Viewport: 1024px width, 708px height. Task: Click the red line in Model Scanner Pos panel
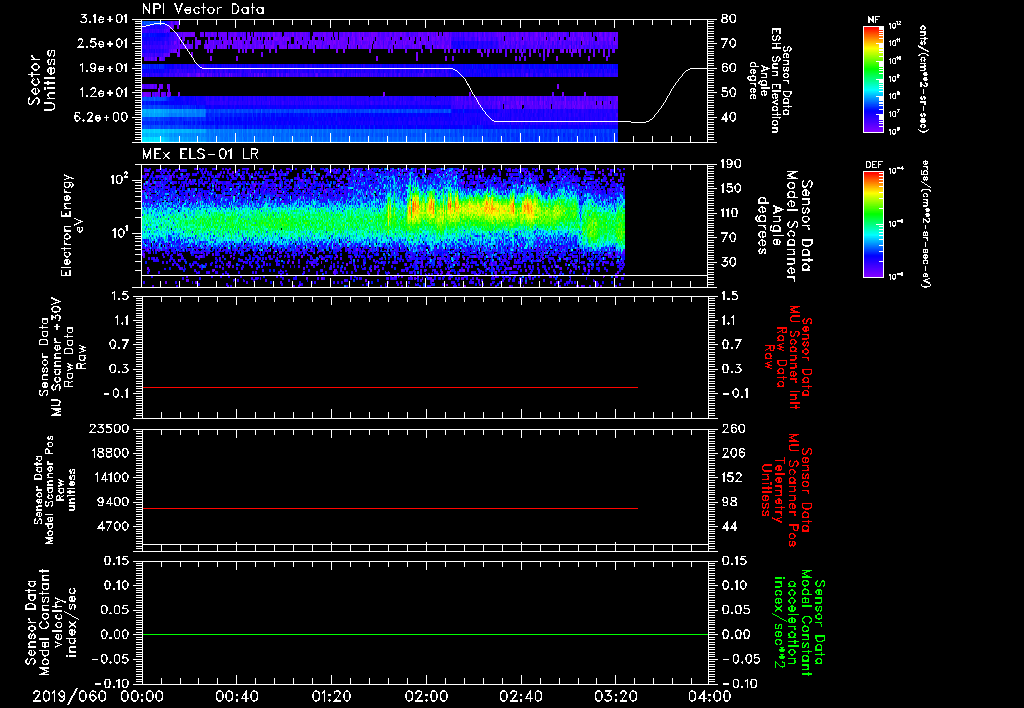tap(389, 509)
